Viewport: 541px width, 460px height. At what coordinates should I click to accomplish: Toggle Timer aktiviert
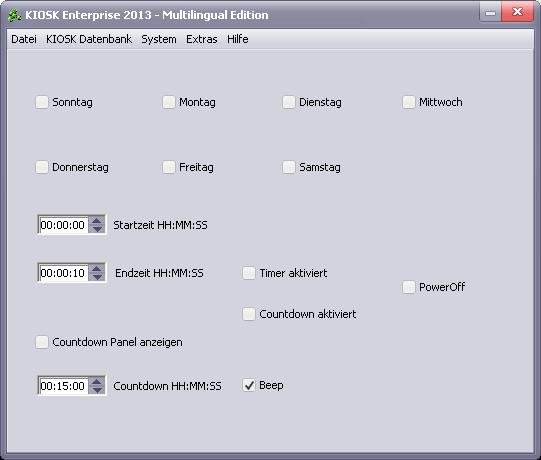point(249,273)
